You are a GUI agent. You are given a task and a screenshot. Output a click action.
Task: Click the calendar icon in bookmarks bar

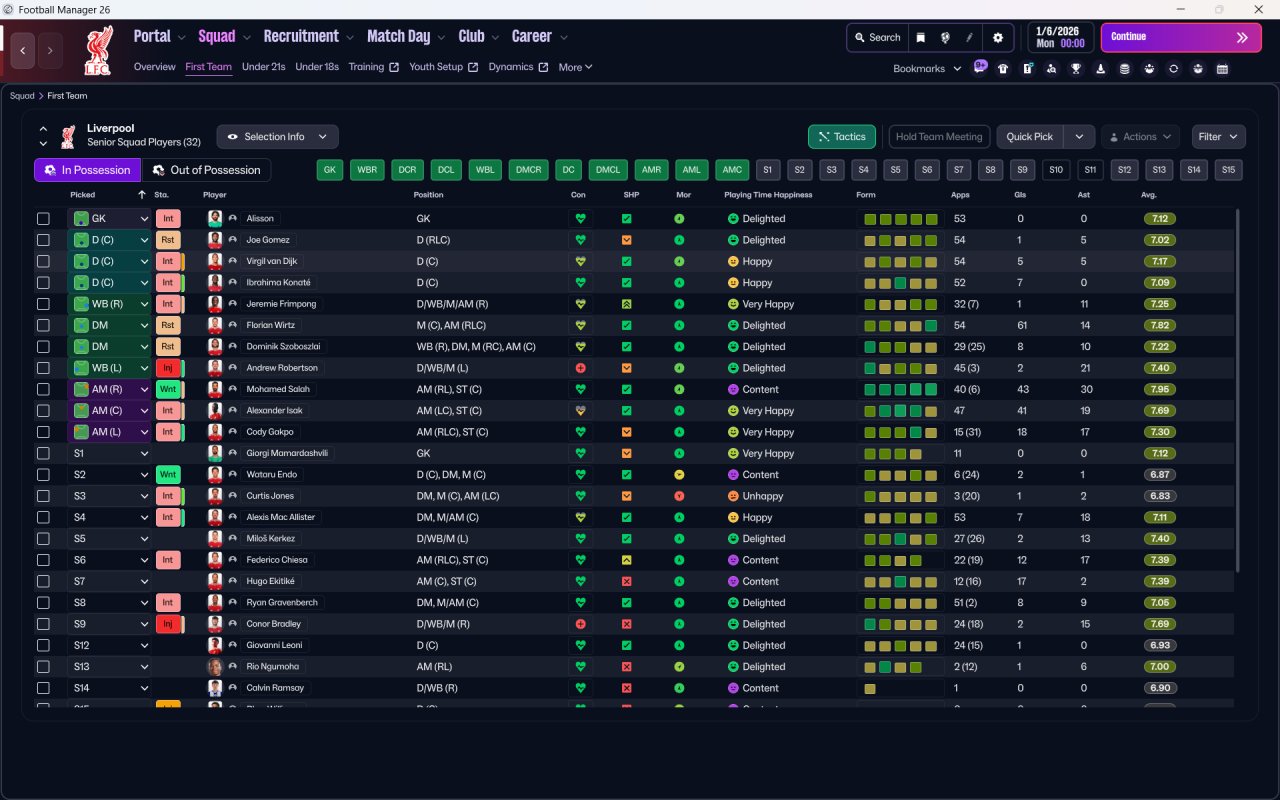click(x=1222, y=69)
